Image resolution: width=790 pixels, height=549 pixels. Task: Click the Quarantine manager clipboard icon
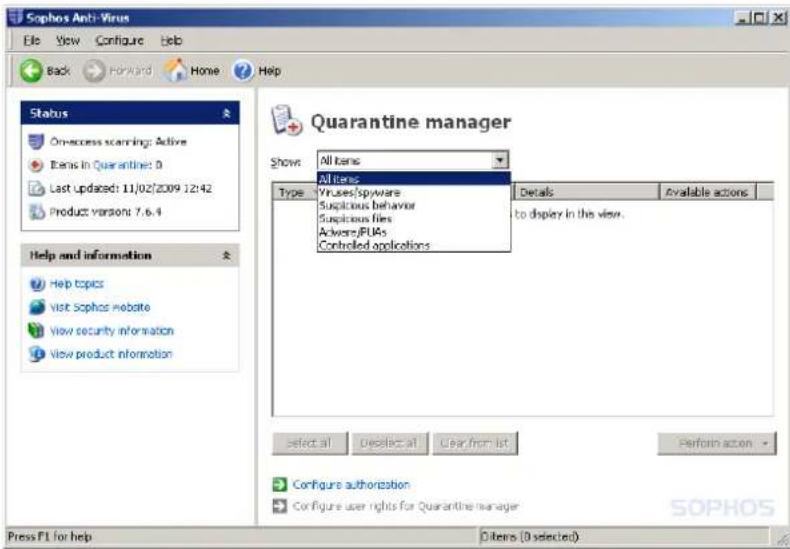[x=287, y=120]
